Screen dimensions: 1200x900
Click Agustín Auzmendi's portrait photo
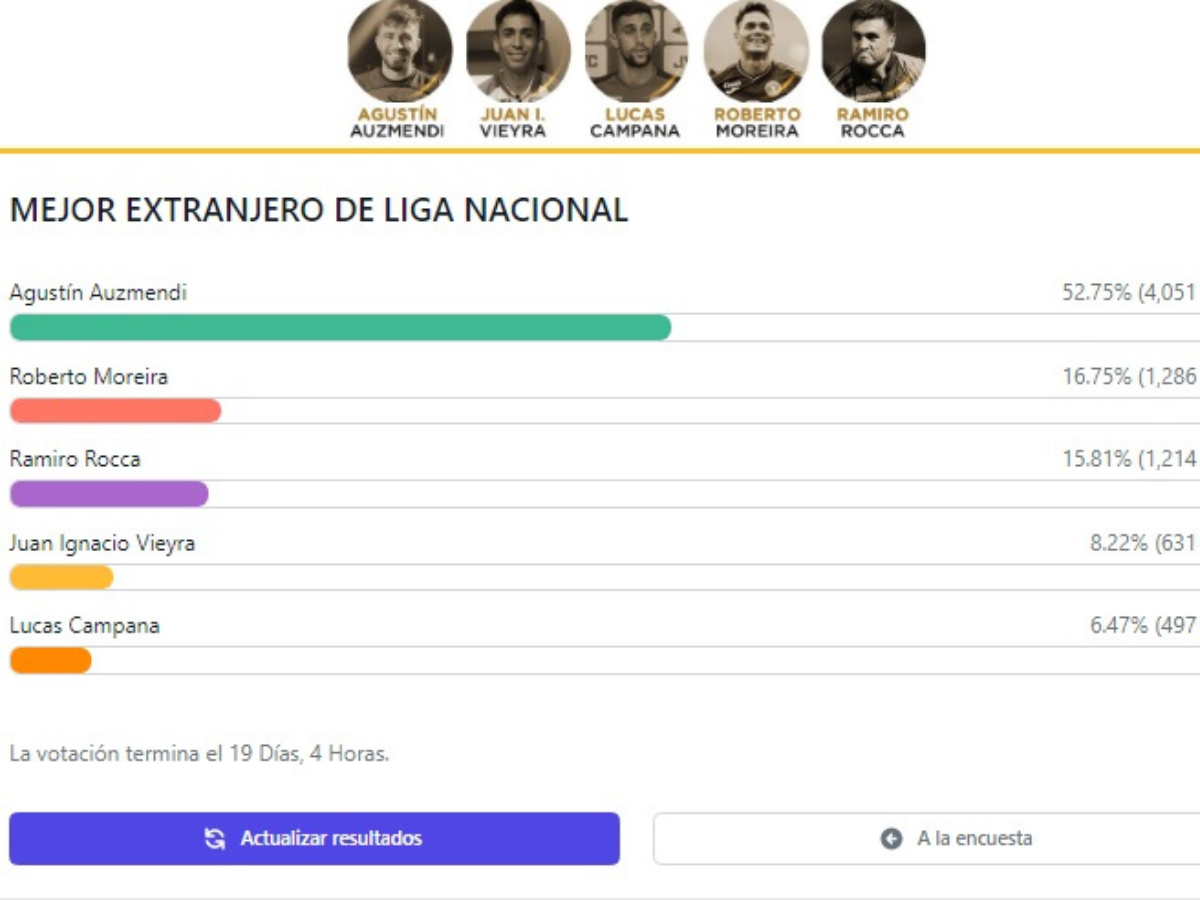click(399, 50)
